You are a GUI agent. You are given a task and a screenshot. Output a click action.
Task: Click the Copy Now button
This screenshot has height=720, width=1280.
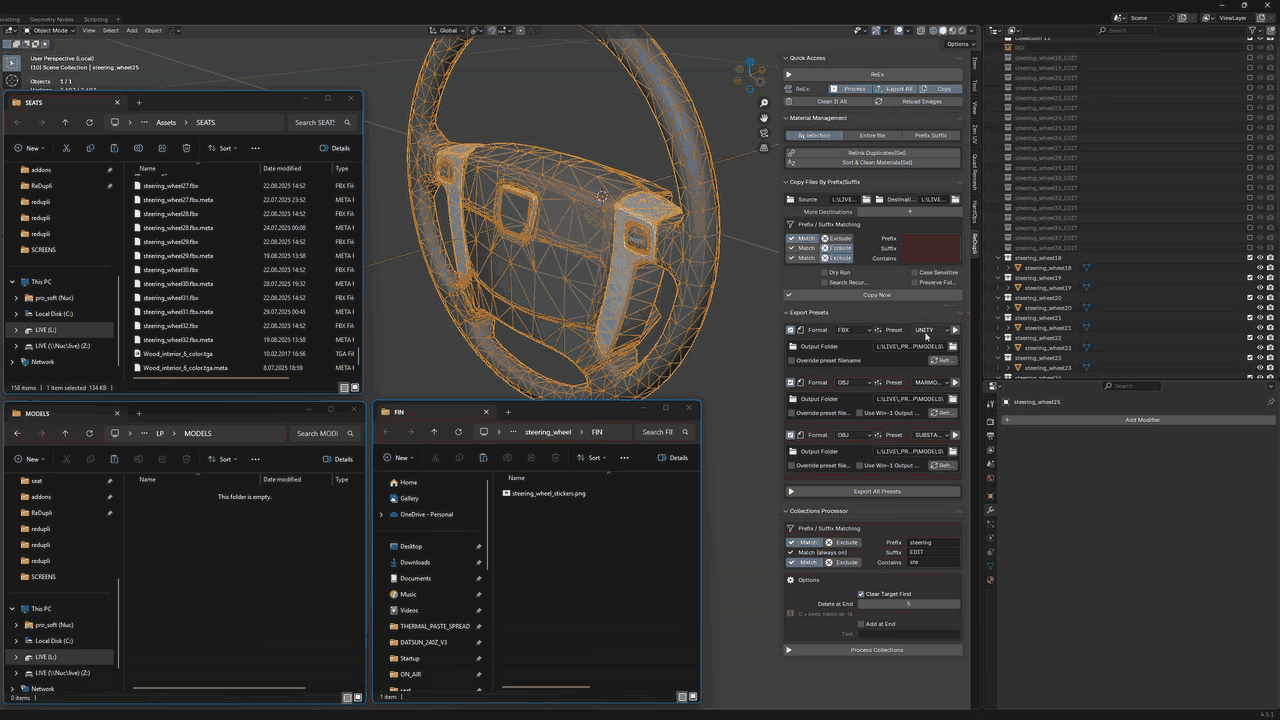873,295
